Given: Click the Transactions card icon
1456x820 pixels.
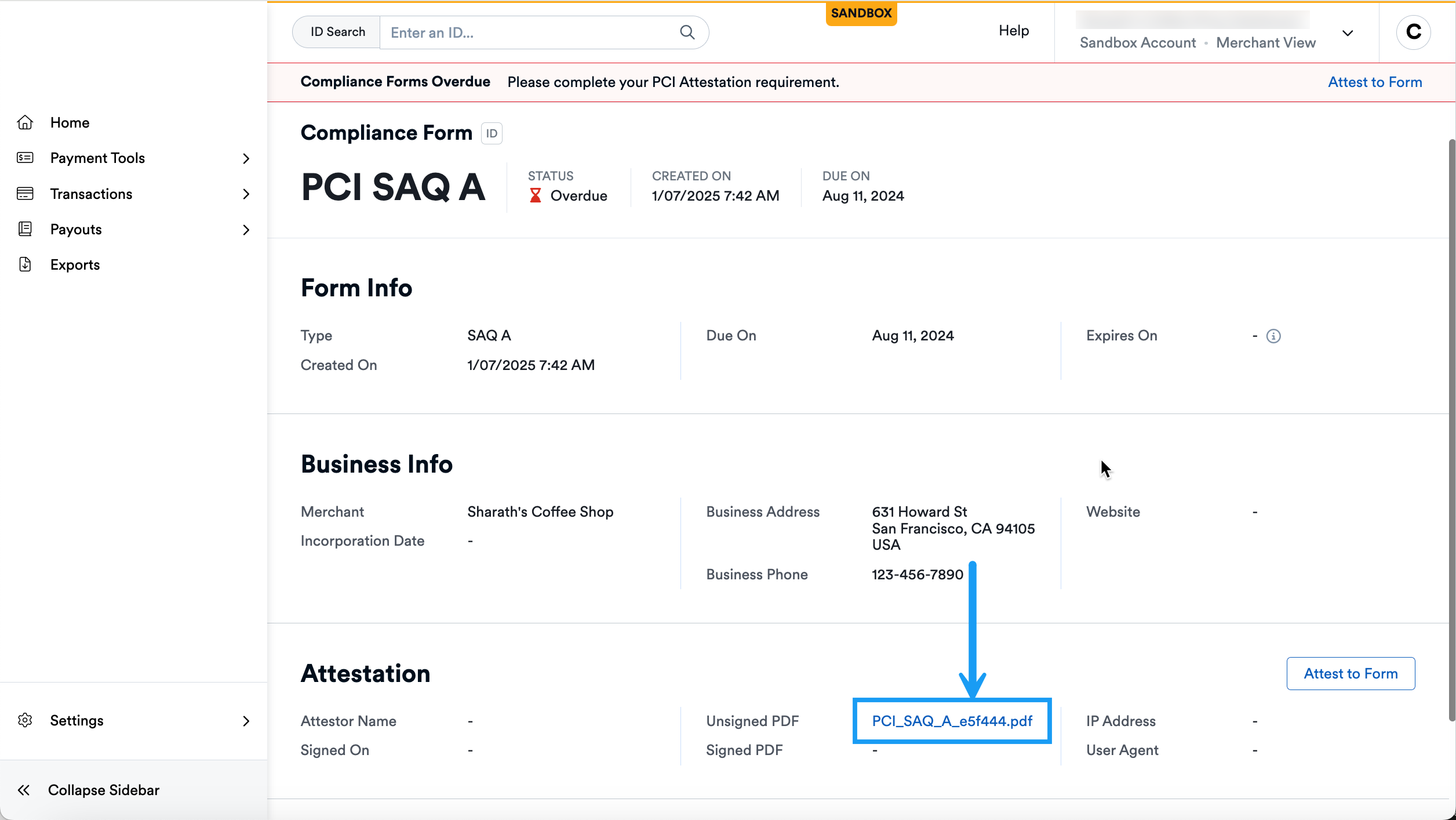Looking at the screenshot, I should coord(26,194).
